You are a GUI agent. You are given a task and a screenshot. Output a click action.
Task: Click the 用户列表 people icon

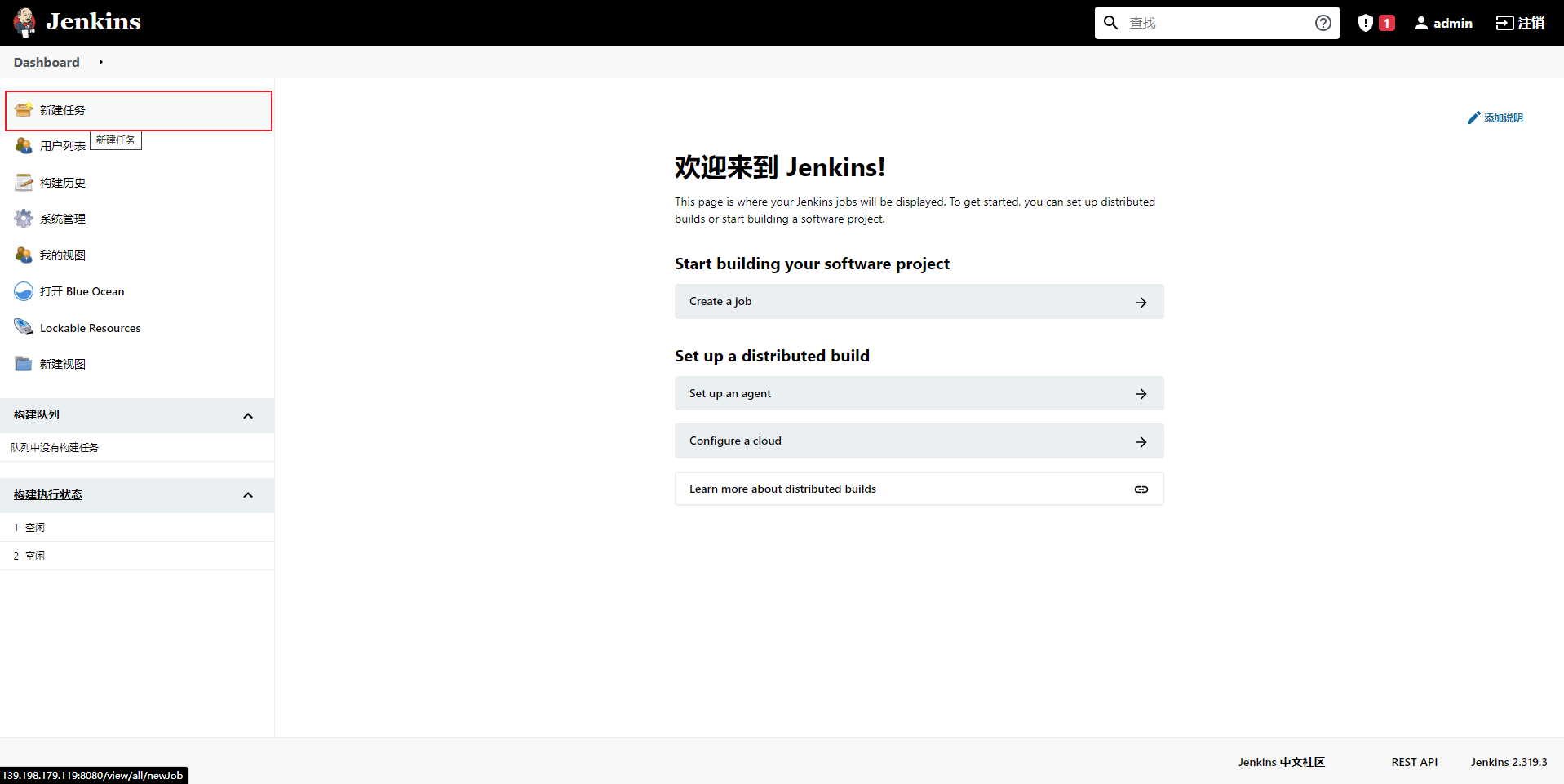[24, 146]
